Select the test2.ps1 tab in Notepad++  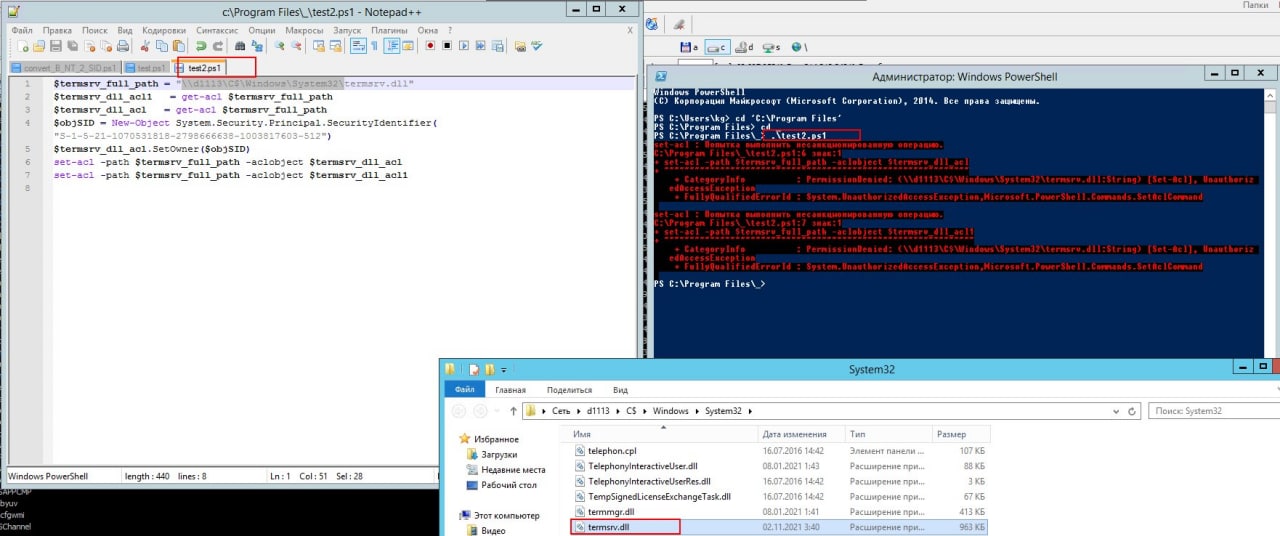(200, 68)
